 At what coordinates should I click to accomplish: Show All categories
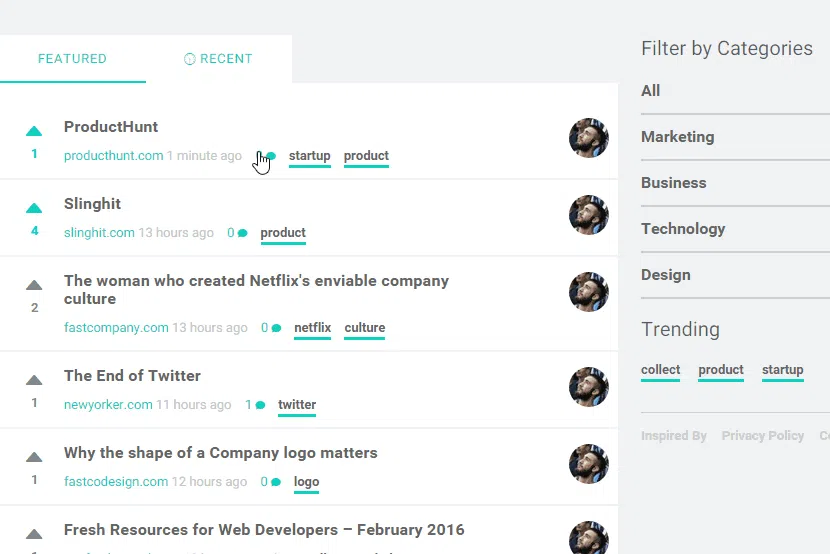651,91
